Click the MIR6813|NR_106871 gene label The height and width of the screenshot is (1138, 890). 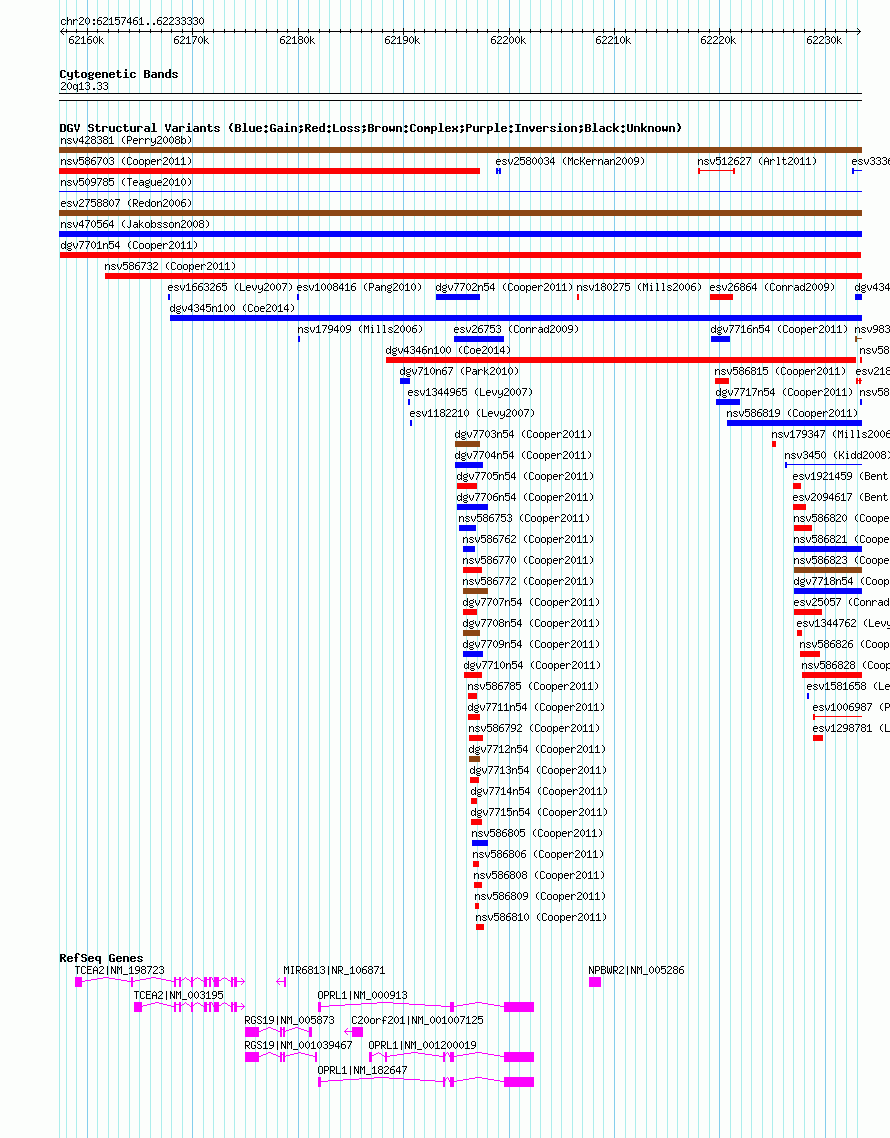(x=334, y=970)
